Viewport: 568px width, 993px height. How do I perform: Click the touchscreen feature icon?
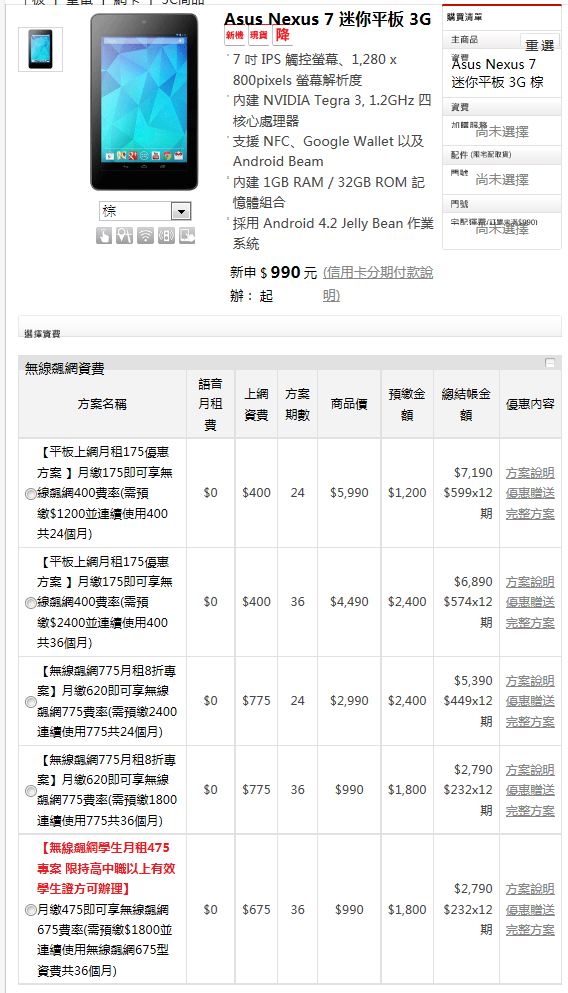(x=104, y=236)
